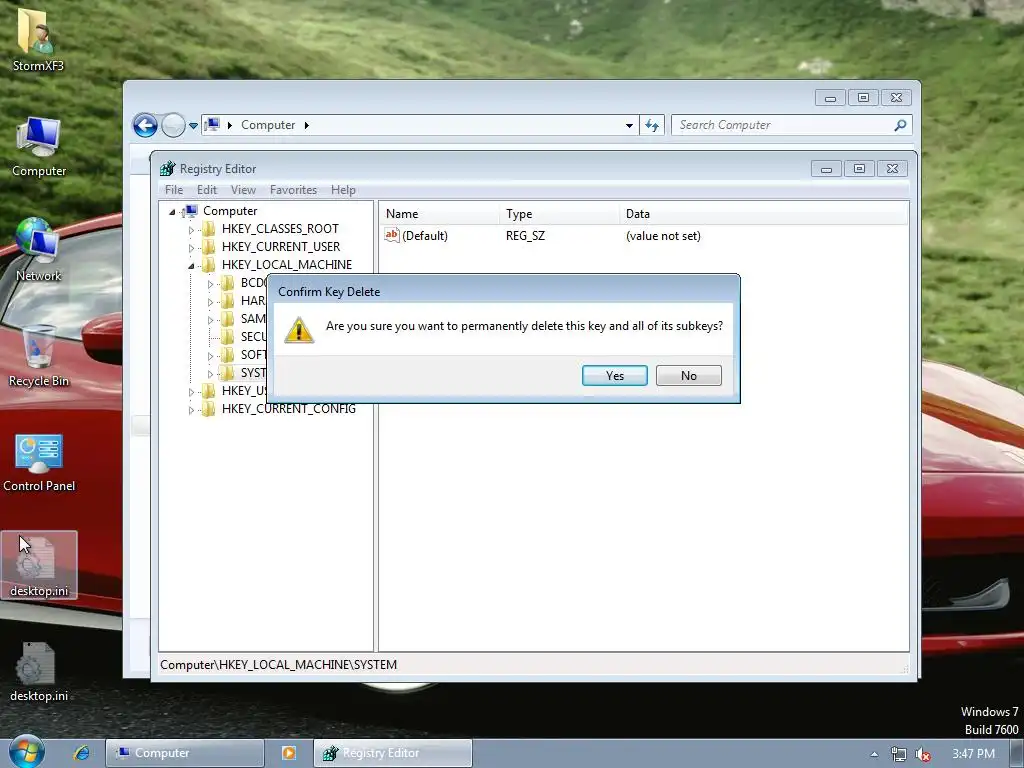The image size is (1024, 768).
Task: Open Windows Media Player taskbar icon
Action: click(x=288, y=753)
